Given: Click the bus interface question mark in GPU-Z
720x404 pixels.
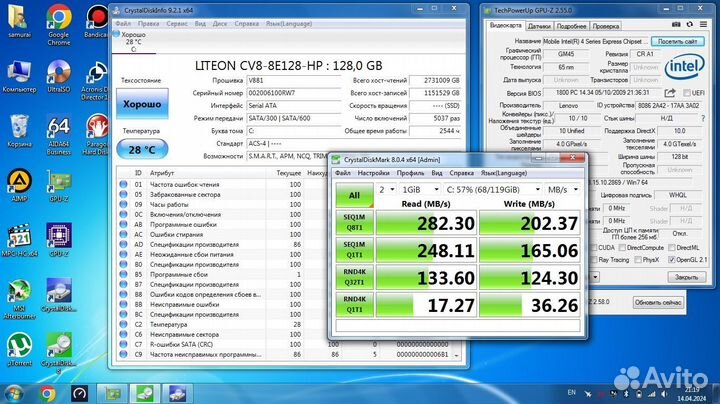Looking at the screenshot, I should click(703, 118).
